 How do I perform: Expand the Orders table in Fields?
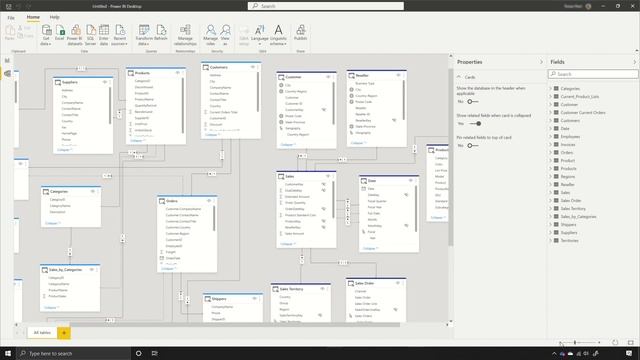click(550, 153)
